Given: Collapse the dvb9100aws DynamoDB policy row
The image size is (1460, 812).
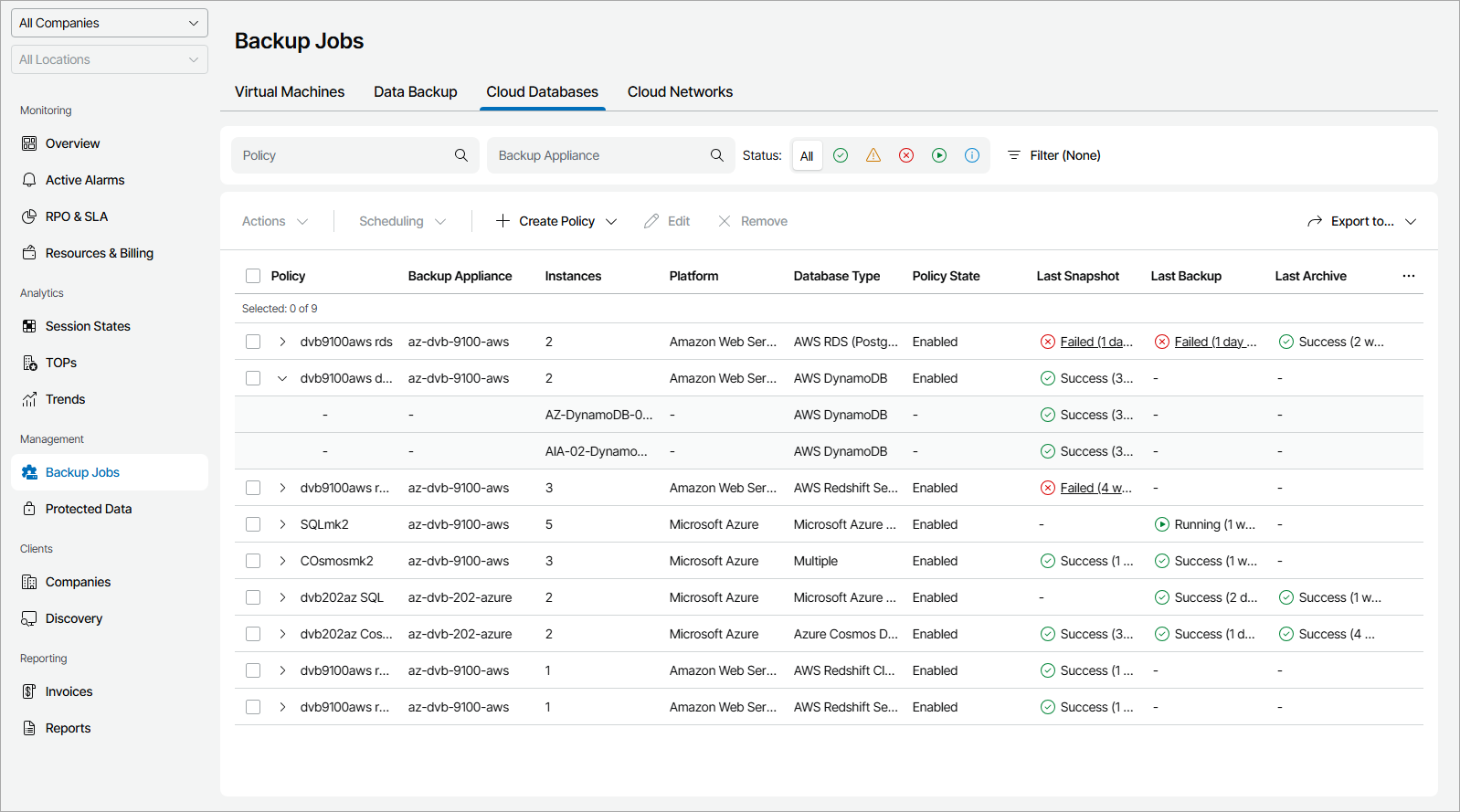Looking at the screenshot, I should (x=282, y=378).
